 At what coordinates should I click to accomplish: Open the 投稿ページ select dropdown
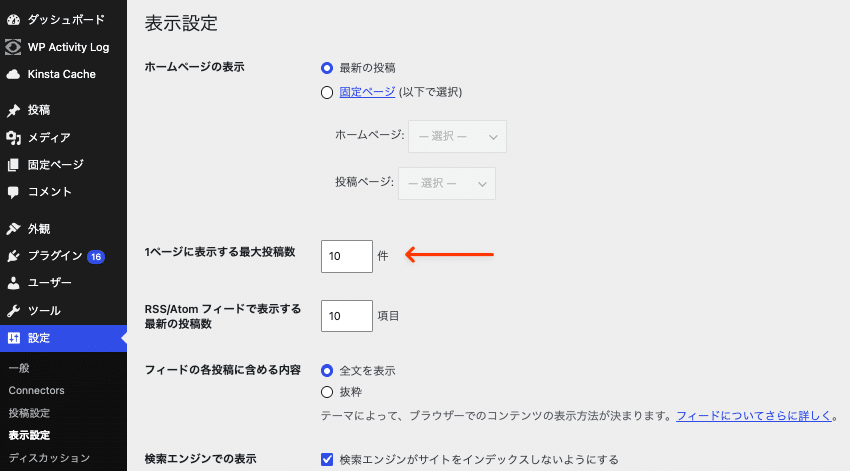(x=447, y=183)
